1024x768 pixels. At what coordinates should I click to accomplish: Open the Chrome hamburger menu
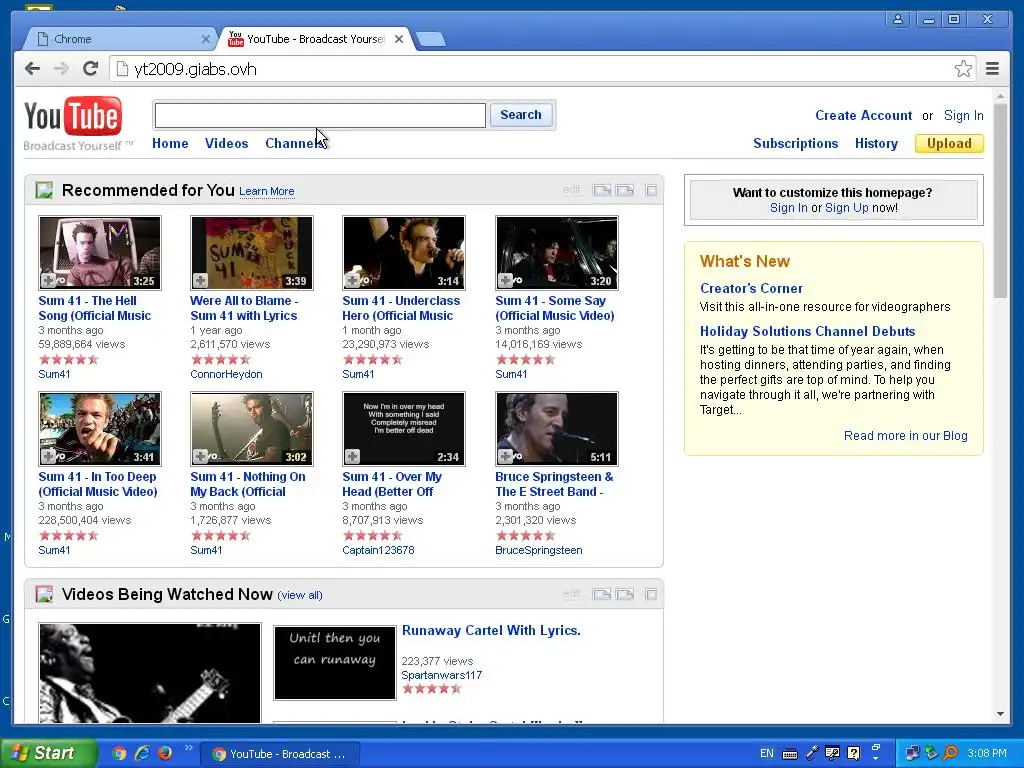(992, 69)
